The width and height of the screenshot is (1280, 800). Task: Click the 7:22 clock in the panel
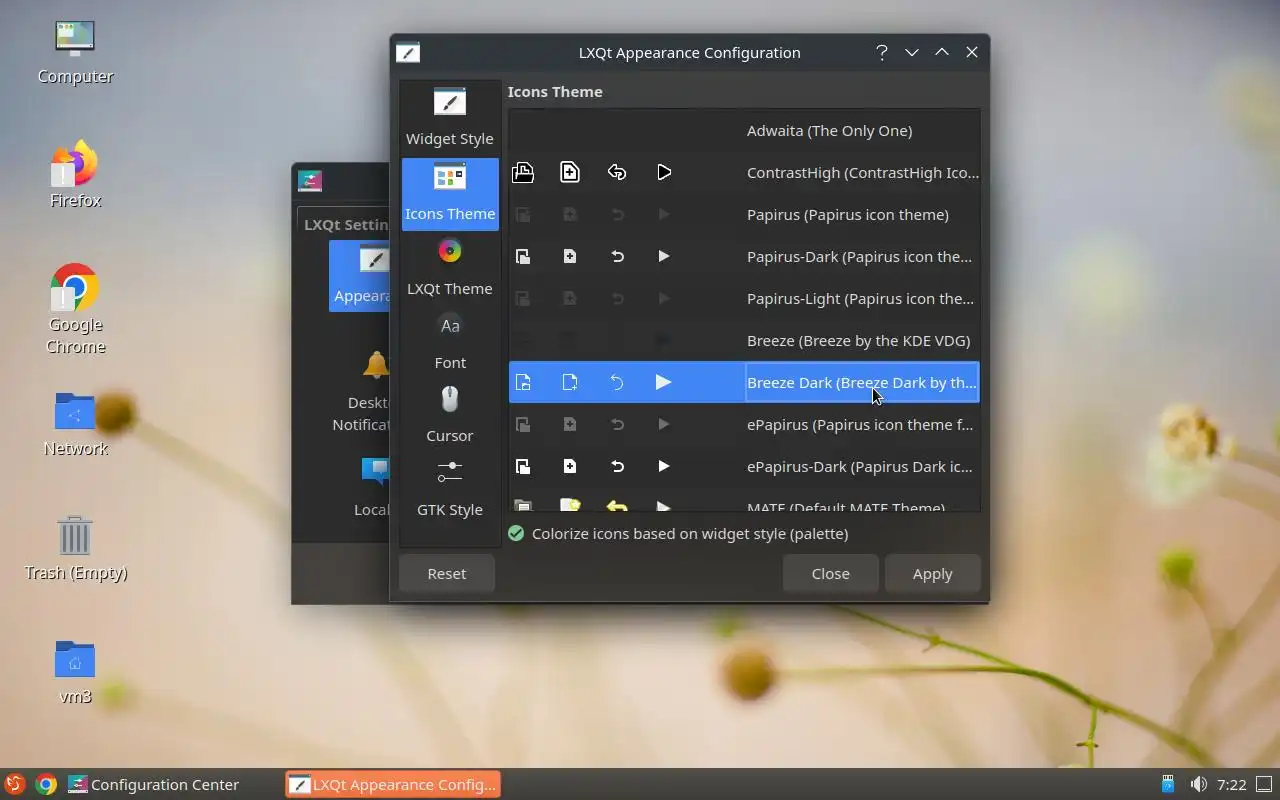1231,784
